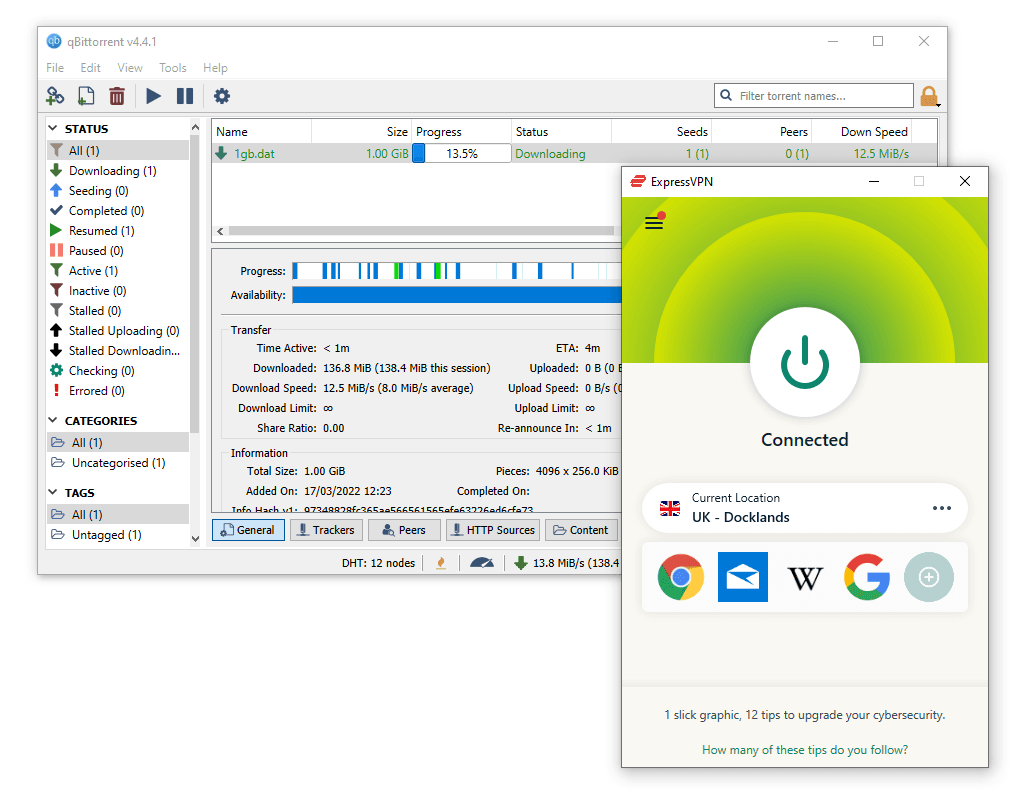Switch to the Content tab
This screenshot has height=793, width=1023.
tap(581, 530)
